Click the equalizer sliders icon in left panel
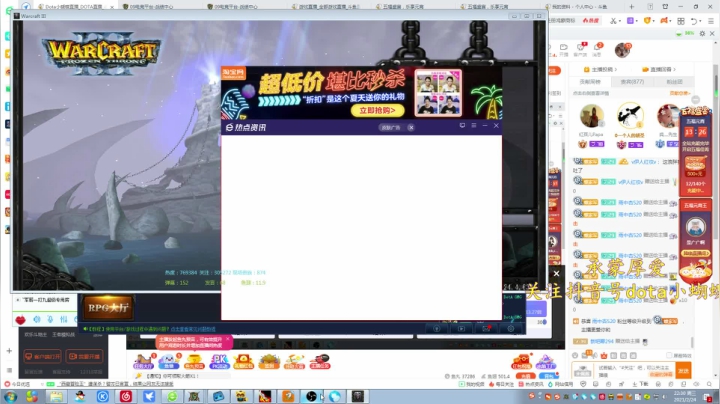 tap(64, 319)
